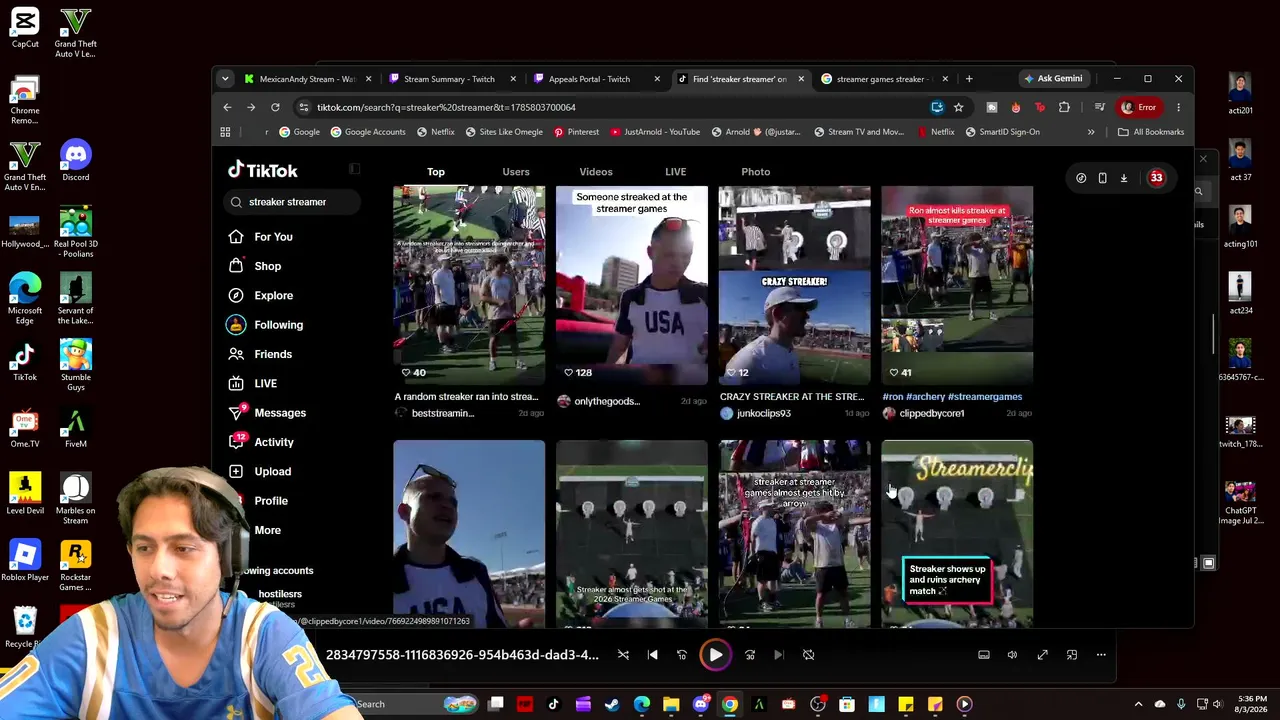Play the video in media player
This screenshot has width=1280, height=720.
click(x=716, y=655)
